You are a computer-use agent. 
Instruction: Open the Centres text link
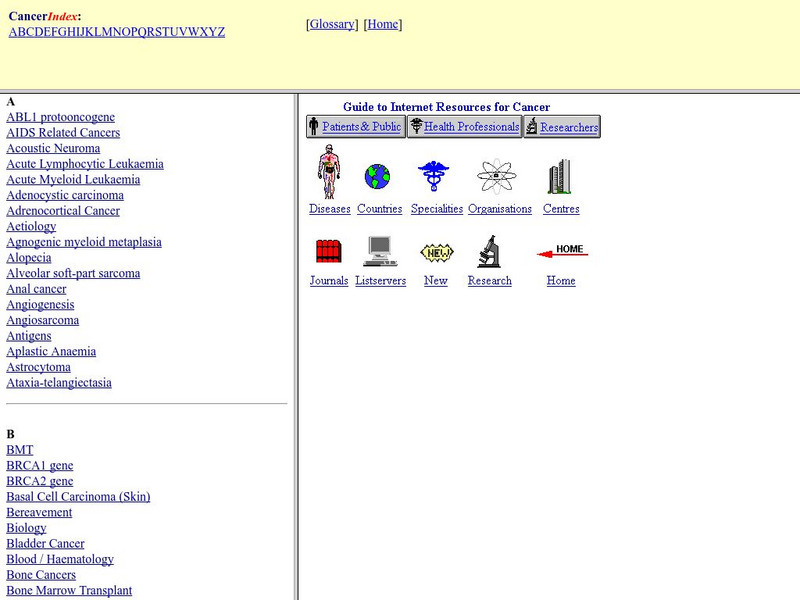(x=561, y=209)
